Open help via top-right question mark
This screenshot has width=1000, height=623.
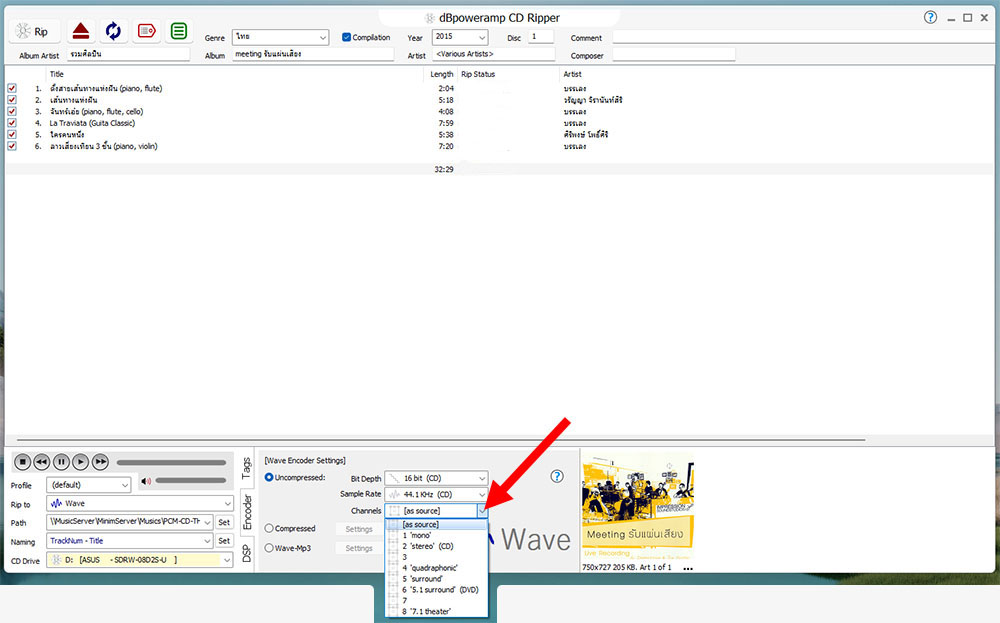pos(930,17)
